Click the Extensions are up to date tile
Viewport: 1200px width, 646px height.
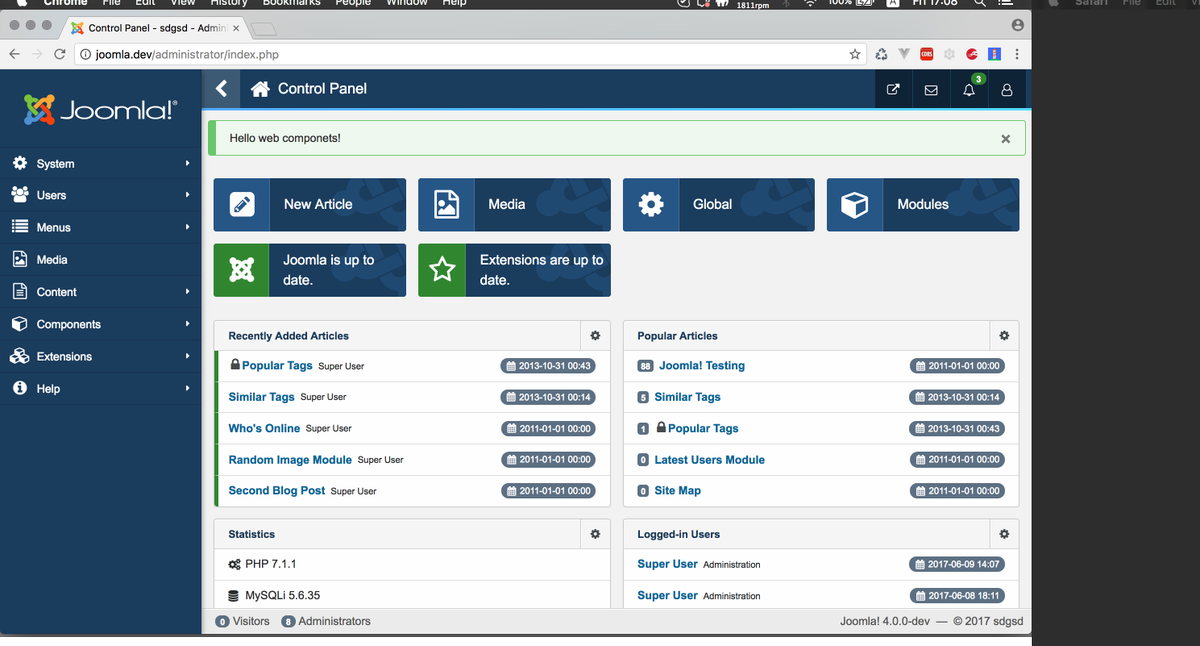click(x=514, y=270)
